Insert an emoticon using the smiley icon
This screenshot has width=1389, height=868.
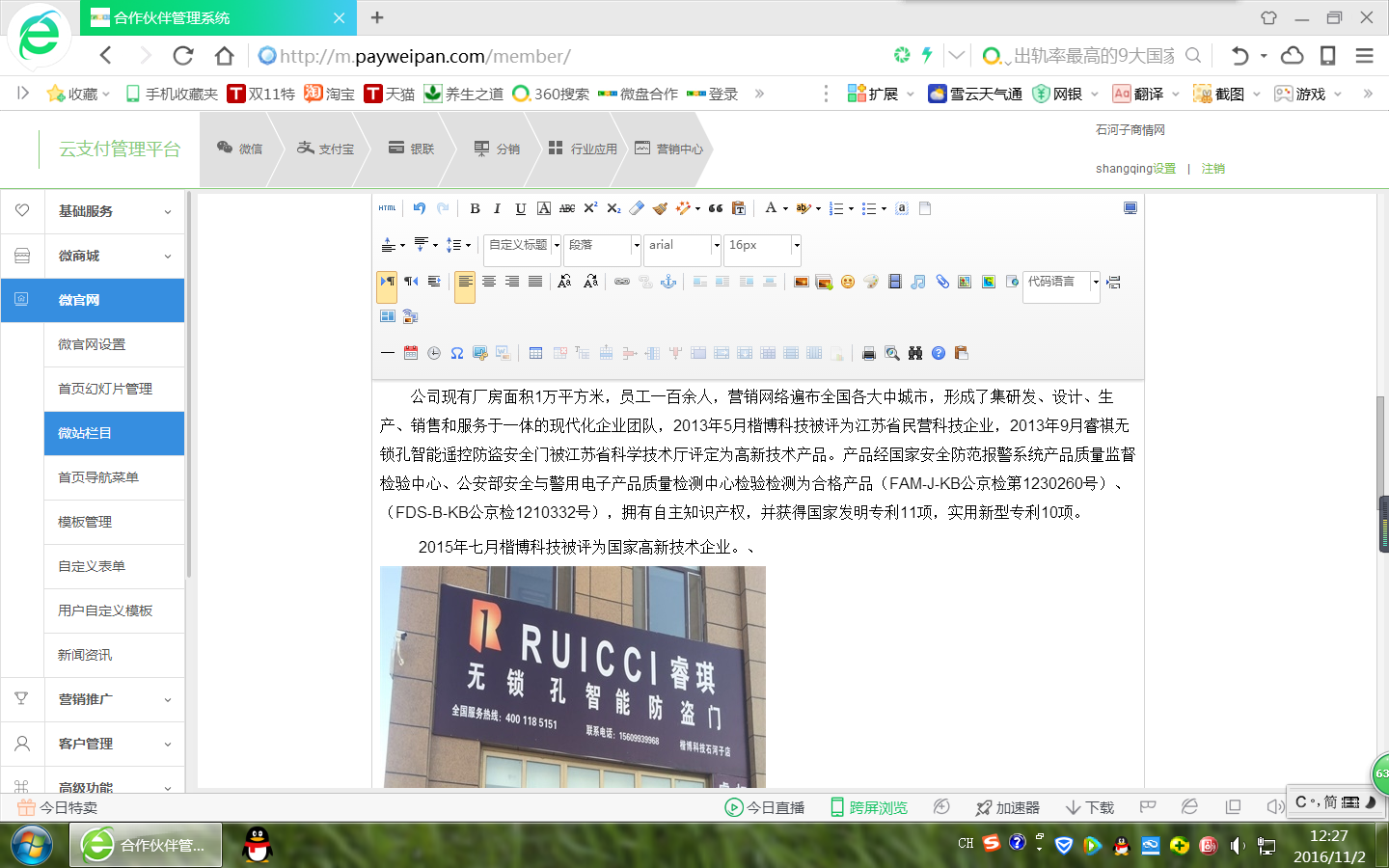coord(847,282)
